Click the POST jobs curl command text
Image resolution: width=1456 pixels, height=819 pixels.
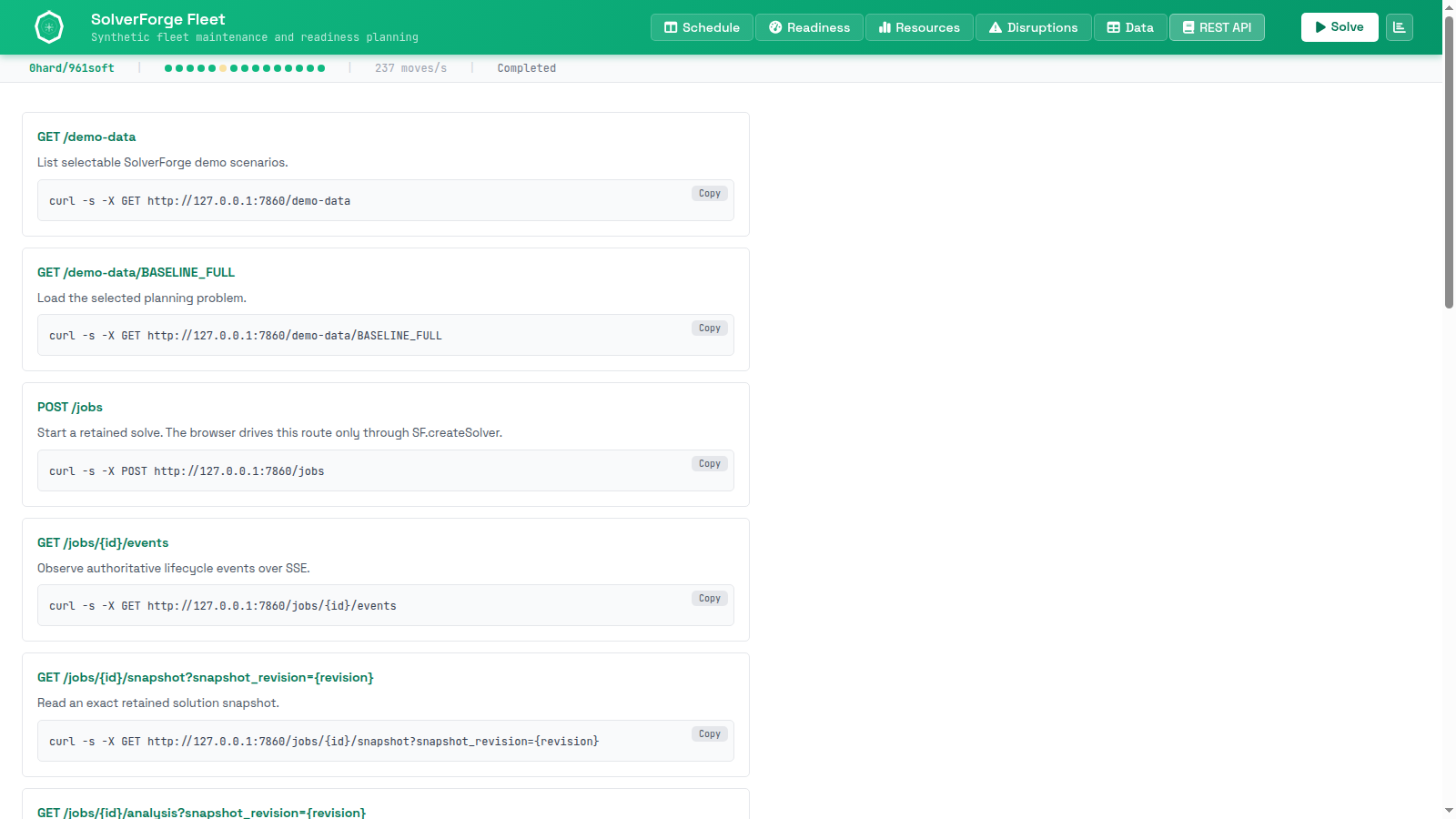coord(187,471)
